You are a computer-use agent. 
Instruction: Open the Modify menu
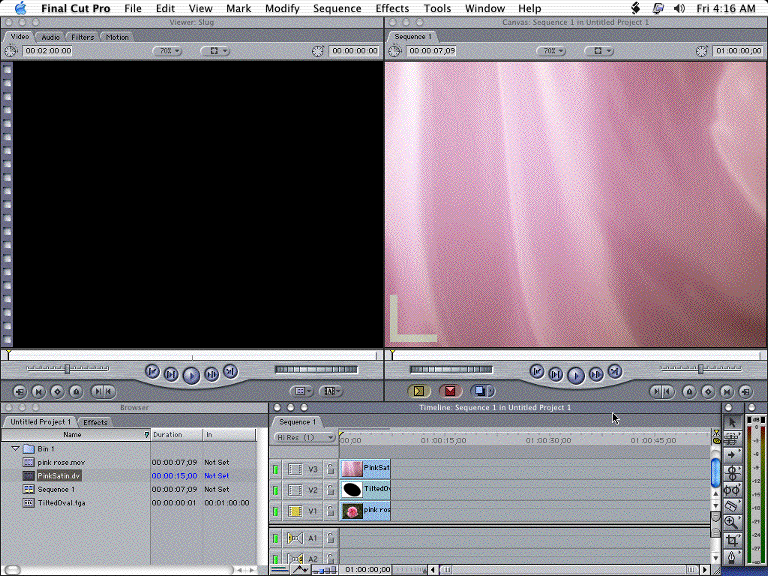click(x=282, y=8)
